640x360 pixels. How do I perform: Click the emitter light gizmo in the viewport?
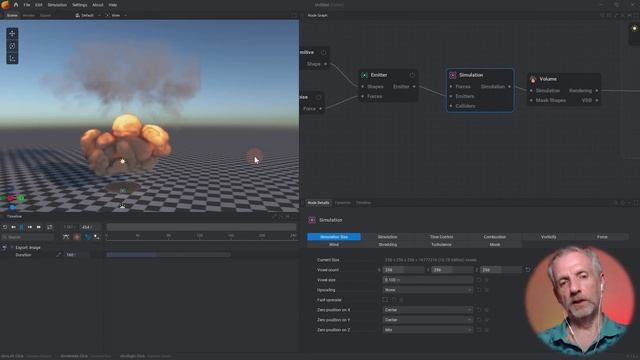[x=122, y=161]
